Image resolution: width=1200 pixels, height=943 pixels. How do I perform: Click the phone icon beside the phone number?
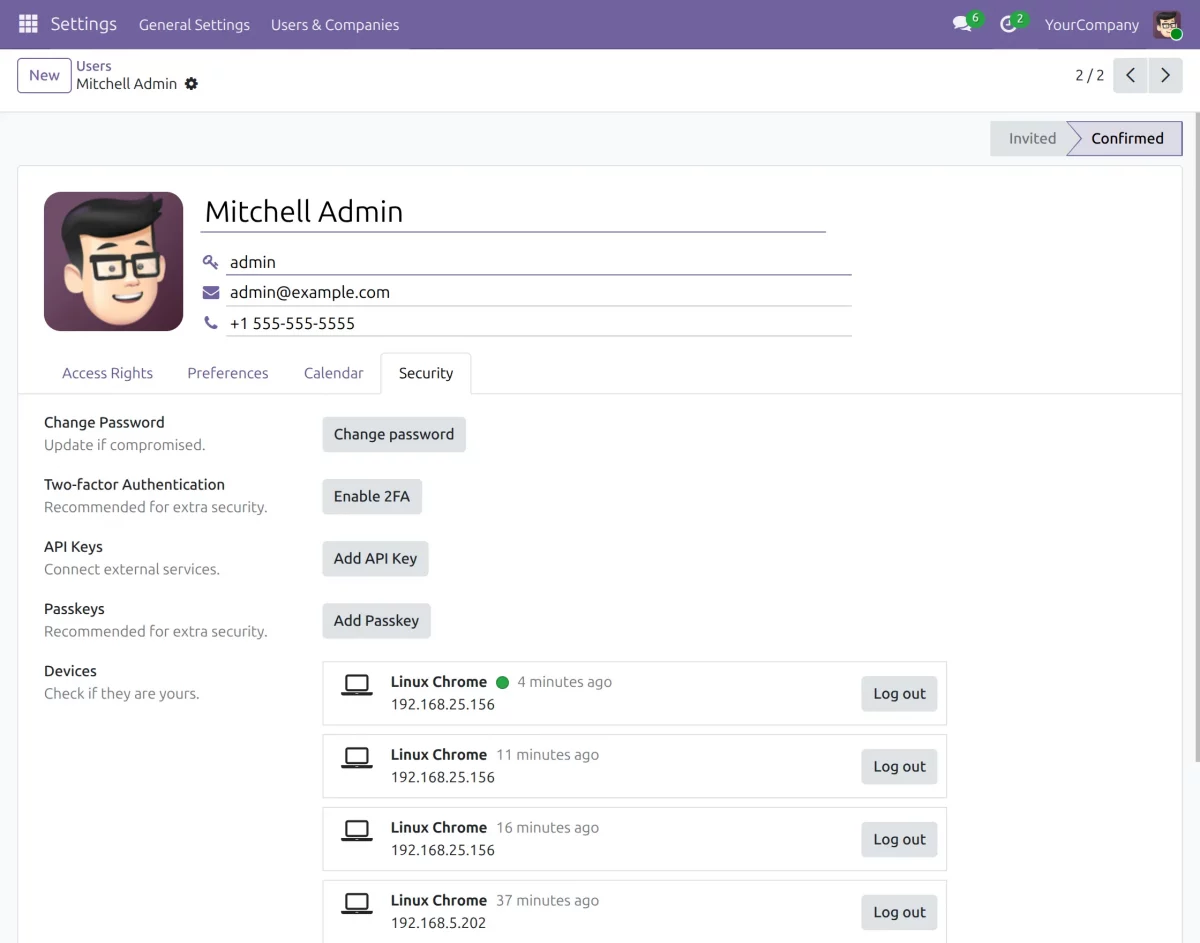tap(211, 323)
